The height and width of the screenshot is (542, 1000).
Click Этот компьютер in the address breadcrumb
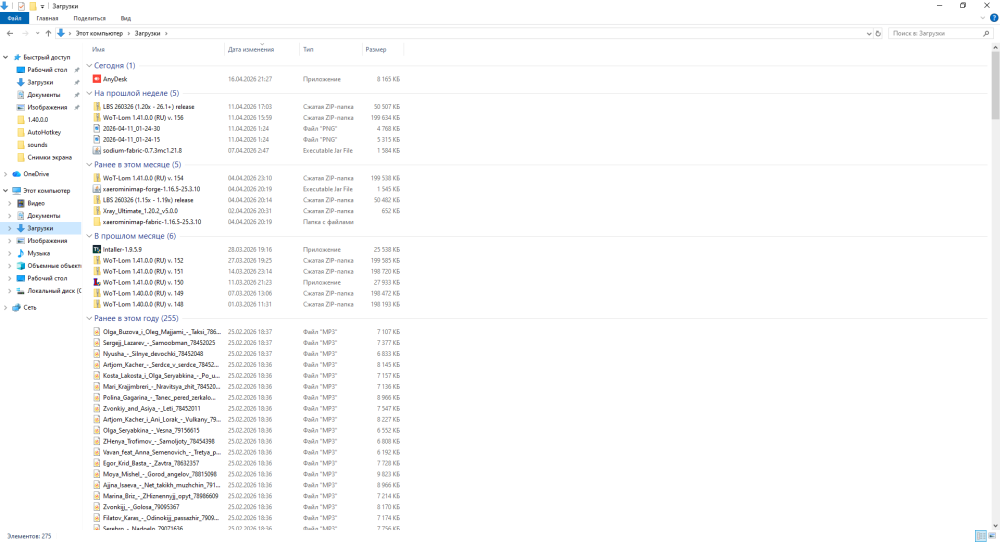[x=99, y=33]
